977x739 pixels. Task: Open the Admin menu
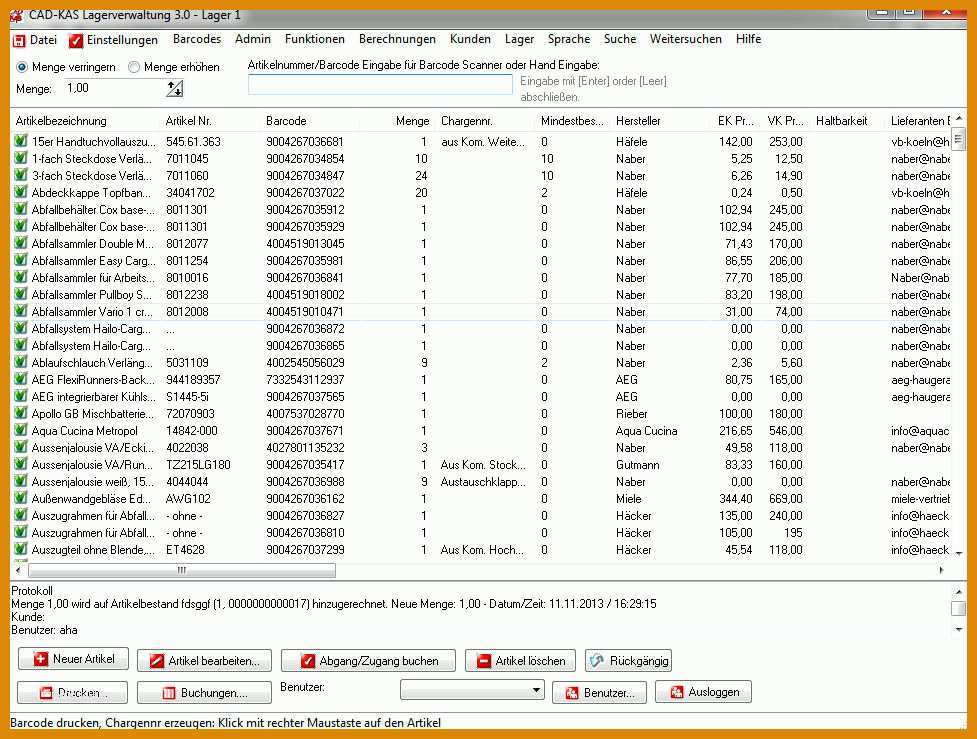click(x=253, y=39)
